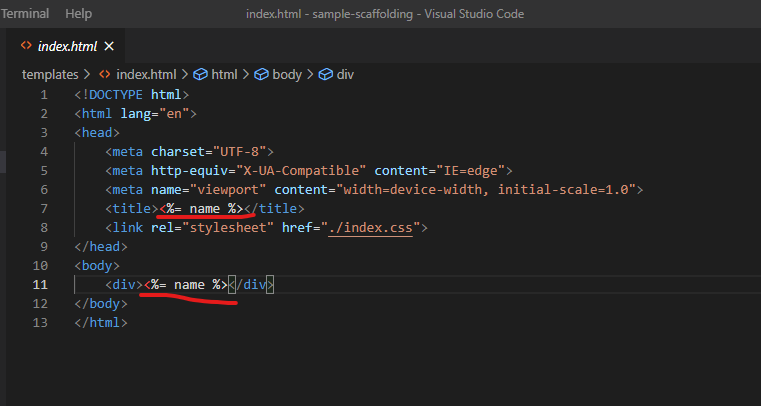Click line number 11 in the gutter

pos(40,284)
